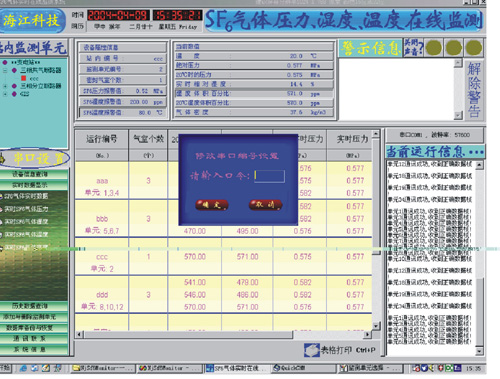The width and height of the screenshot is (500, 379).
Task: Select the 设备信息查询 menu item
Action: [34, 174]
